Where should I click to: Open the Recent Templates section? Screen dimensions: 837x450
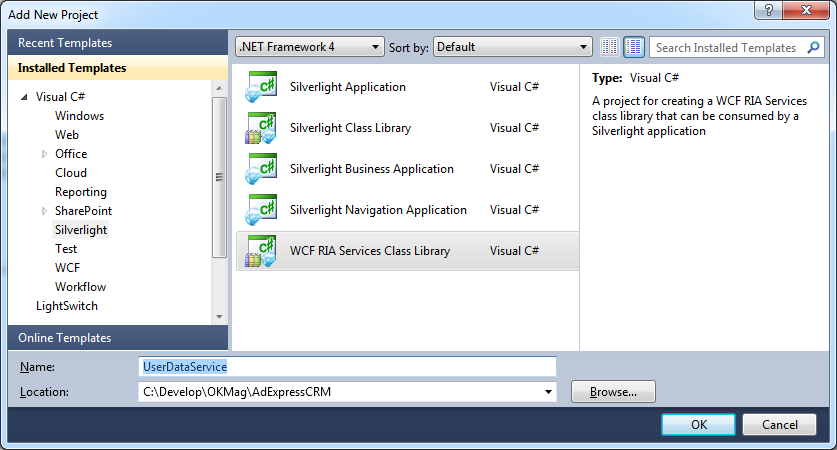click(x=118, y=43)
